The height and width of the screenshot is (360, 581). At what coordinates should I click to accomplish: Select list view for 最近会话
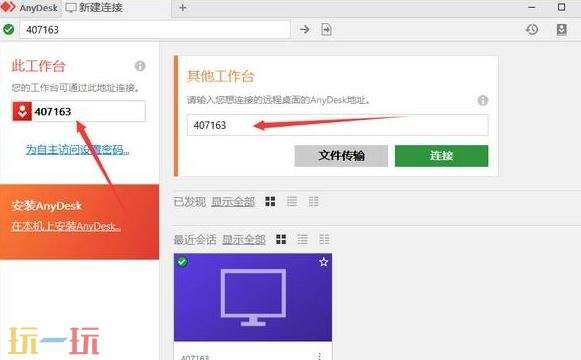(302, 239)
